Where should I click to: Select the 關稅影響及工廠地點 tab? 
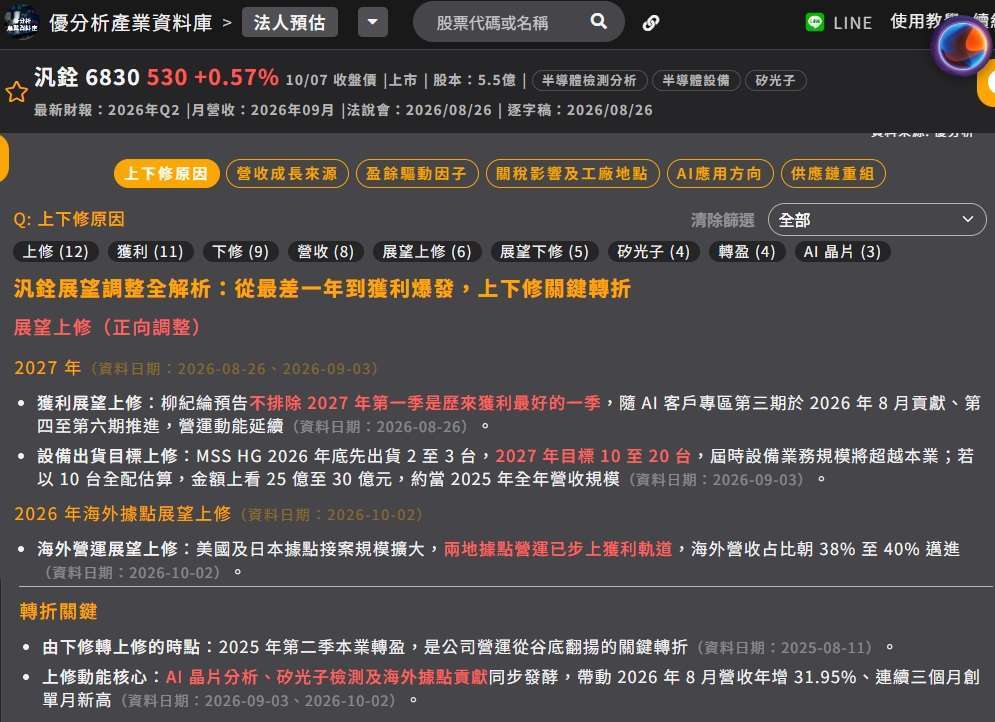pos(572,173)
